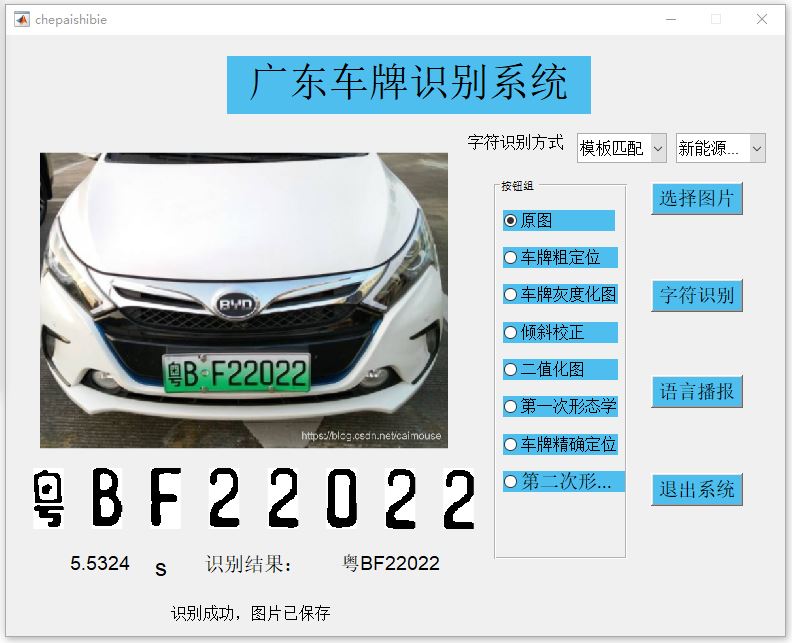Click the 识别结果 label

(x=249, y=564)
